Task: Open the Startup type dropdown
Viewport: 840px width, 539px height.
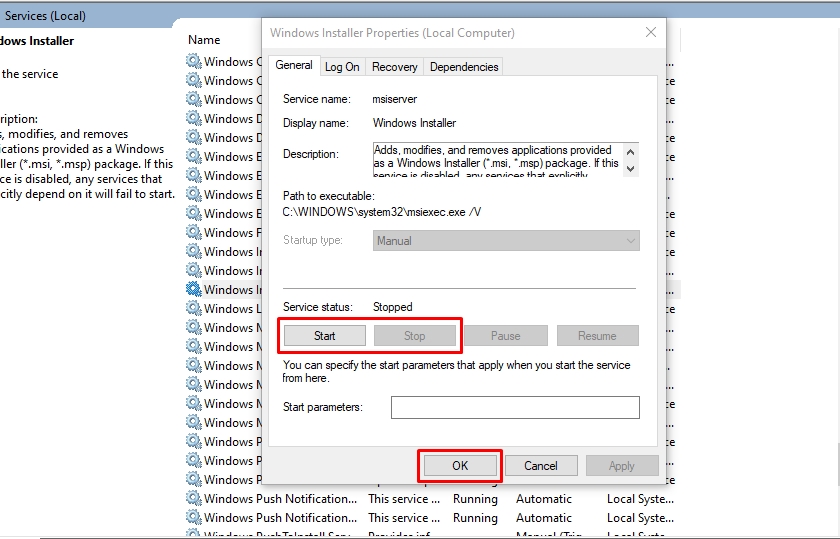Action: pyautogui.click(x=506, y=241)
